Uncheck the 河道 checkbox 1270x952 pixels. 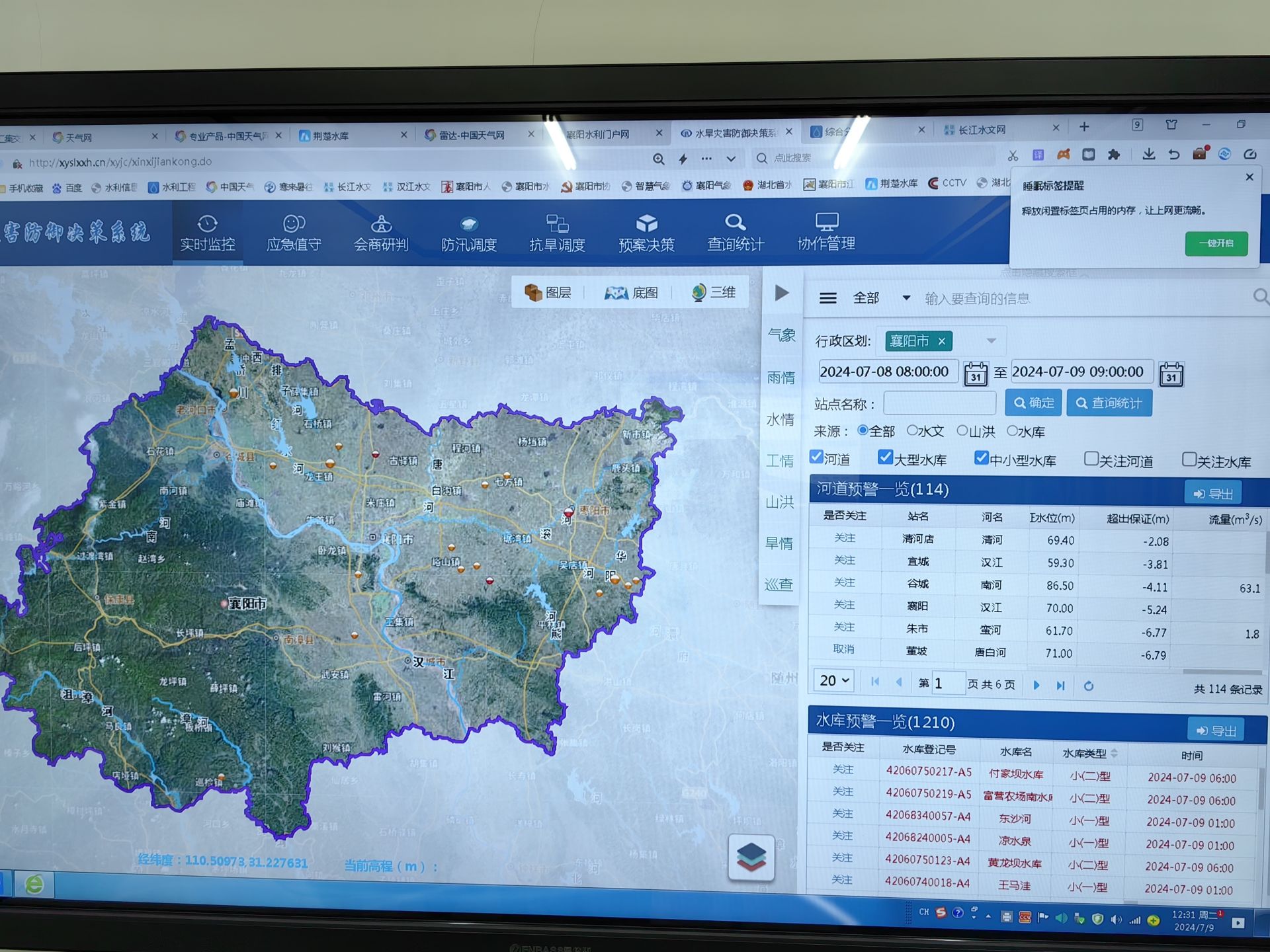tap(816, 457)
